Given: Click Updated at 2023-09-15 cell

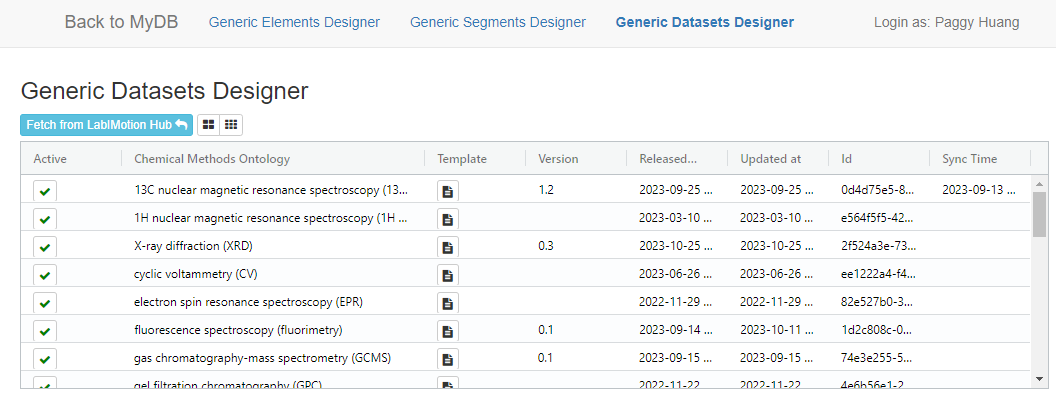Looking at the screenshot, I should [778, 358].
